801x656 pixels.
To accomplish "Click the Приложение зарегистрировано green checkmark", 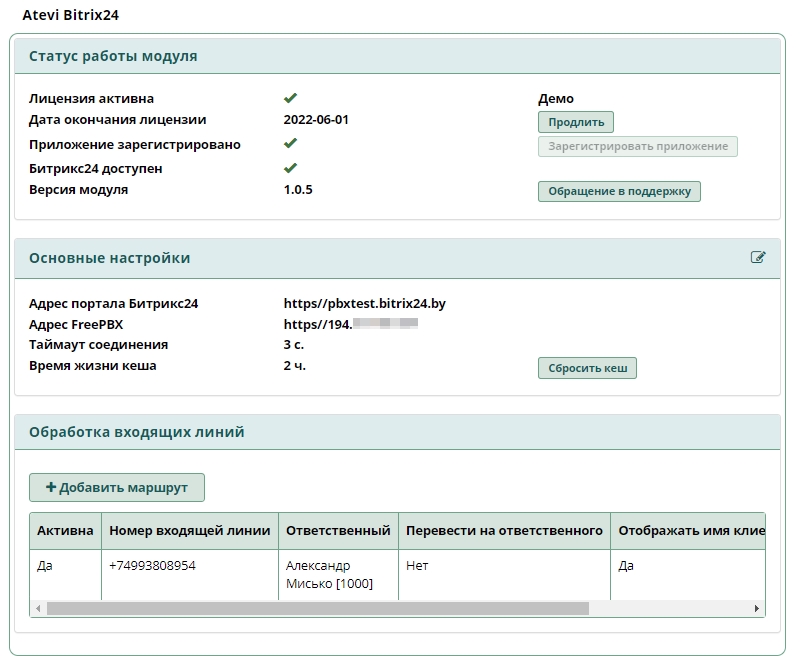I will click(x=290, y=144).
